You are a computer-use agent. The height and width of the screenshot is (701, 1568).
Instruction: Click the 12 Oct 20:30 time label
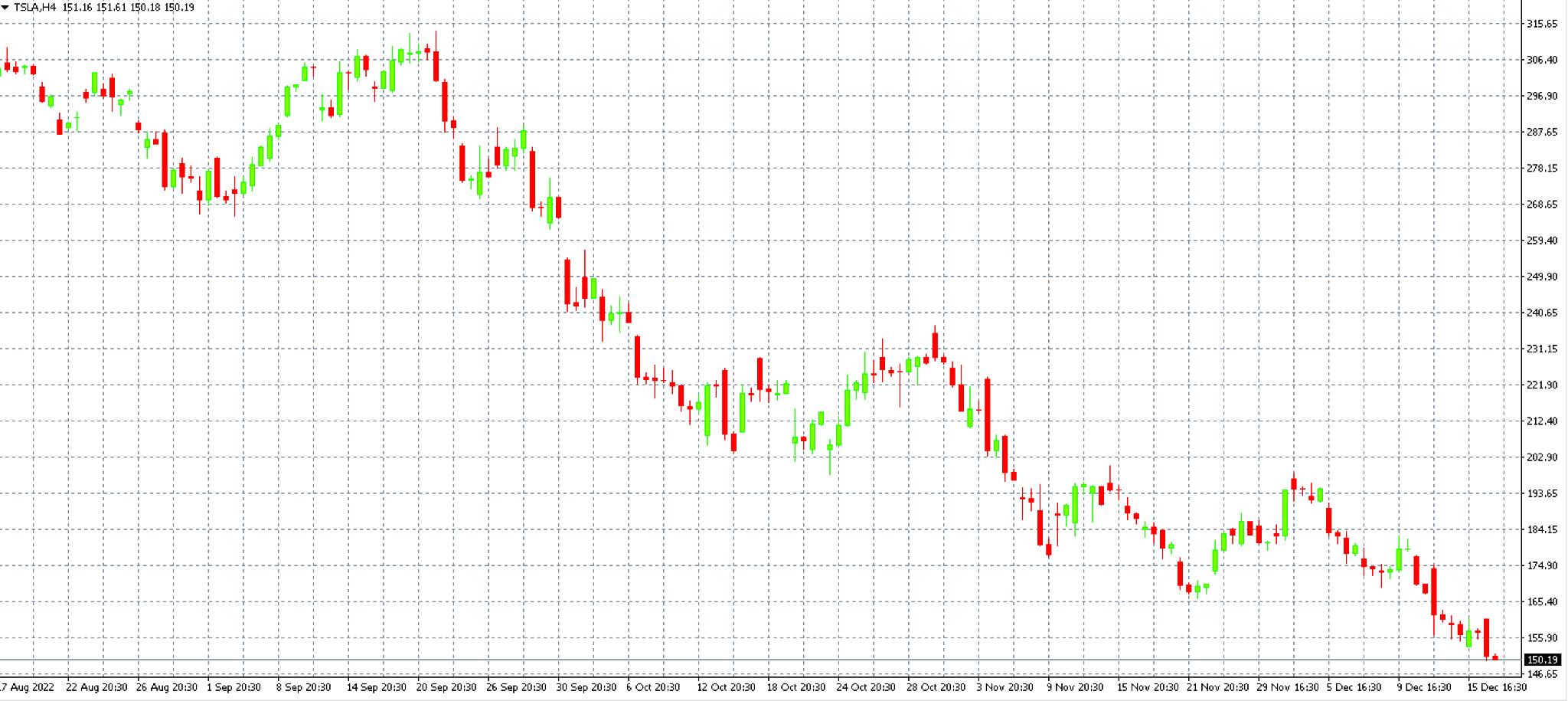coord(726,687)
